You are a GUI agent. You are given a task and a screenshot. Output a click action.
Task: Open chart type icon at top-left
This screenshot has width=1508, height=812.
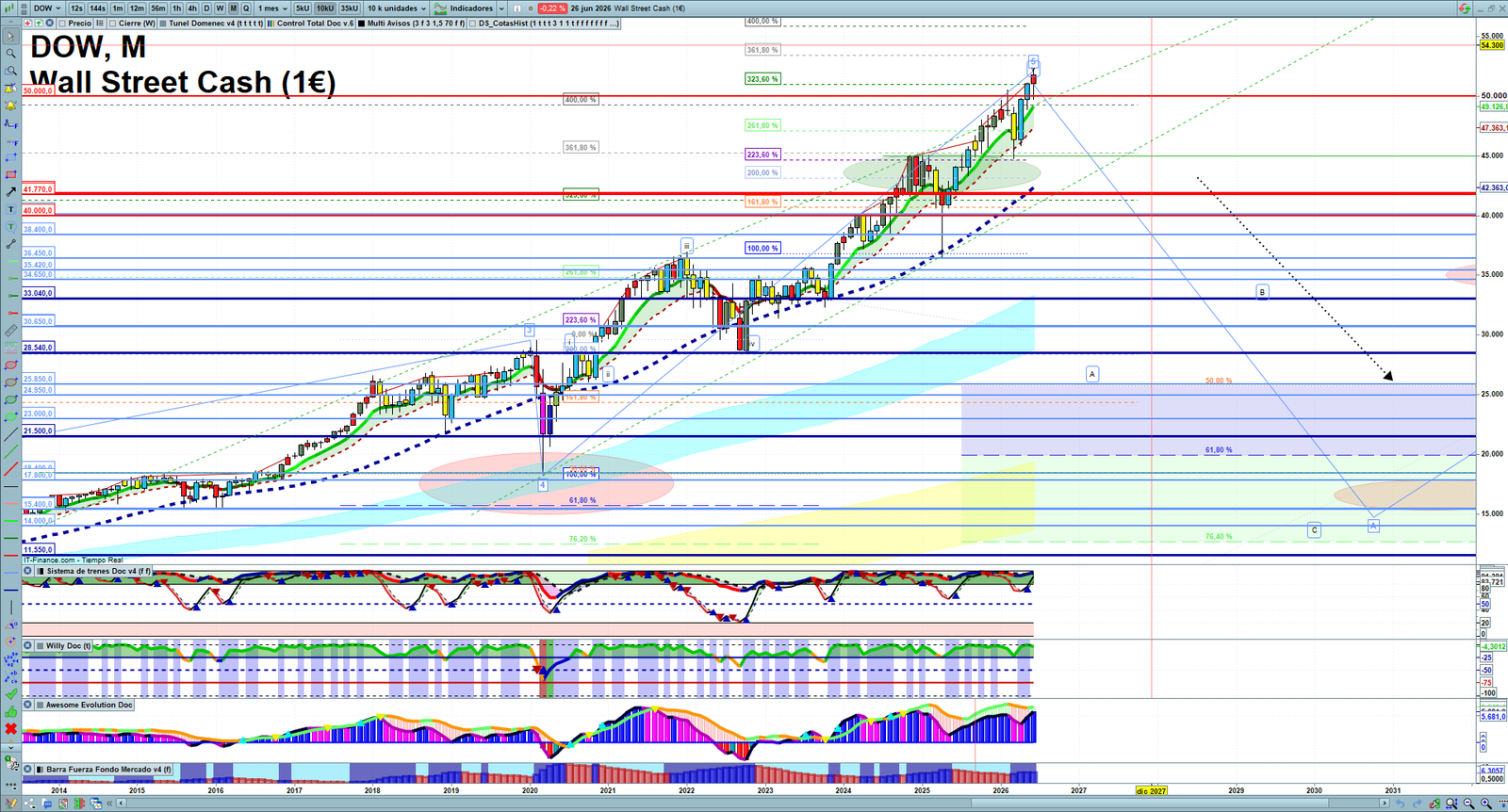point(8,8)
